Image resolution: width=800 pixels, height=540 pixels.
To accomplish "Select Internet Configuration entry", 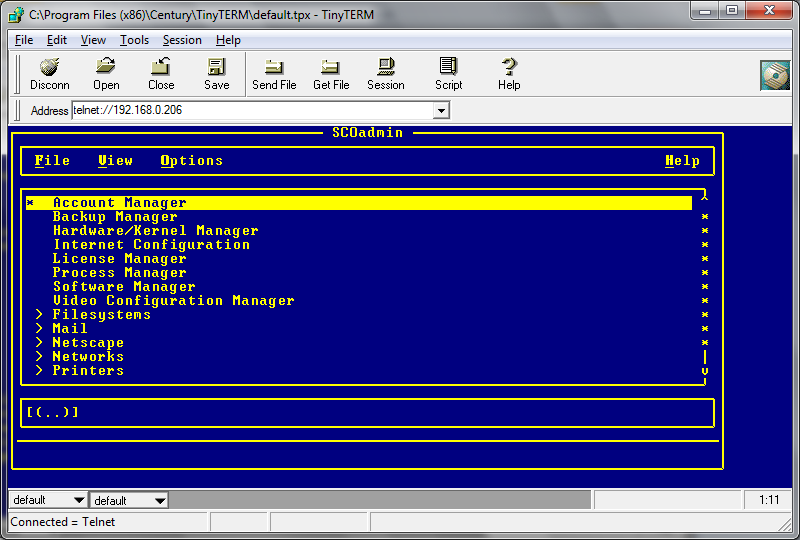I will (152, 244).
